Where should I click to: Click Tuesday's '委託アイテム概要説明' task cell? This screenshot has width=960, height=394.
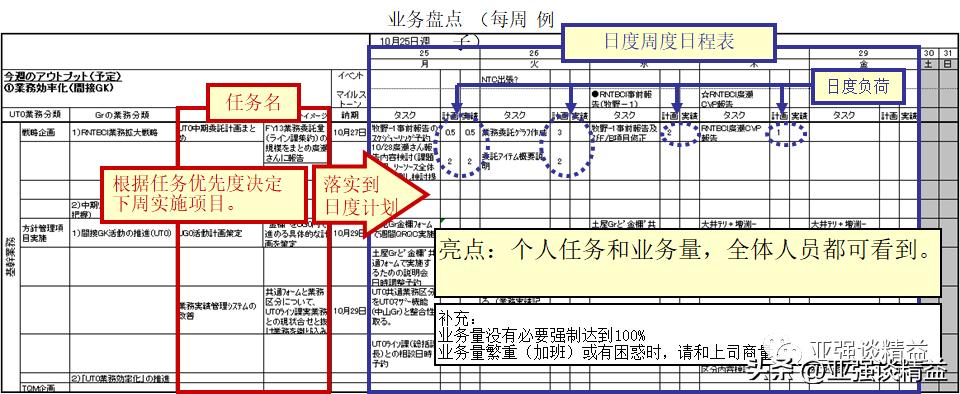513,160
